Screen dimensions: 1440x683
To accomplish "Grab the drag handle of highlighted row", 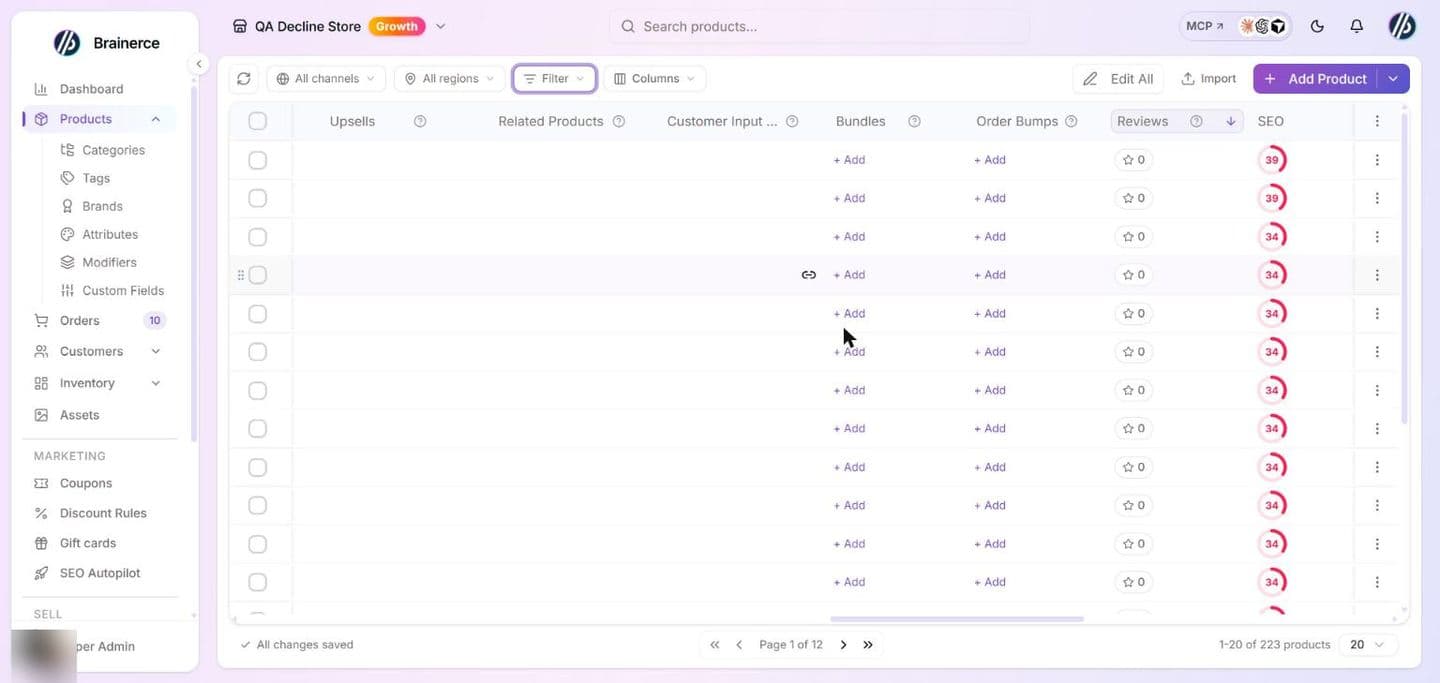I will pyautogui.click(x=240, y=275).
